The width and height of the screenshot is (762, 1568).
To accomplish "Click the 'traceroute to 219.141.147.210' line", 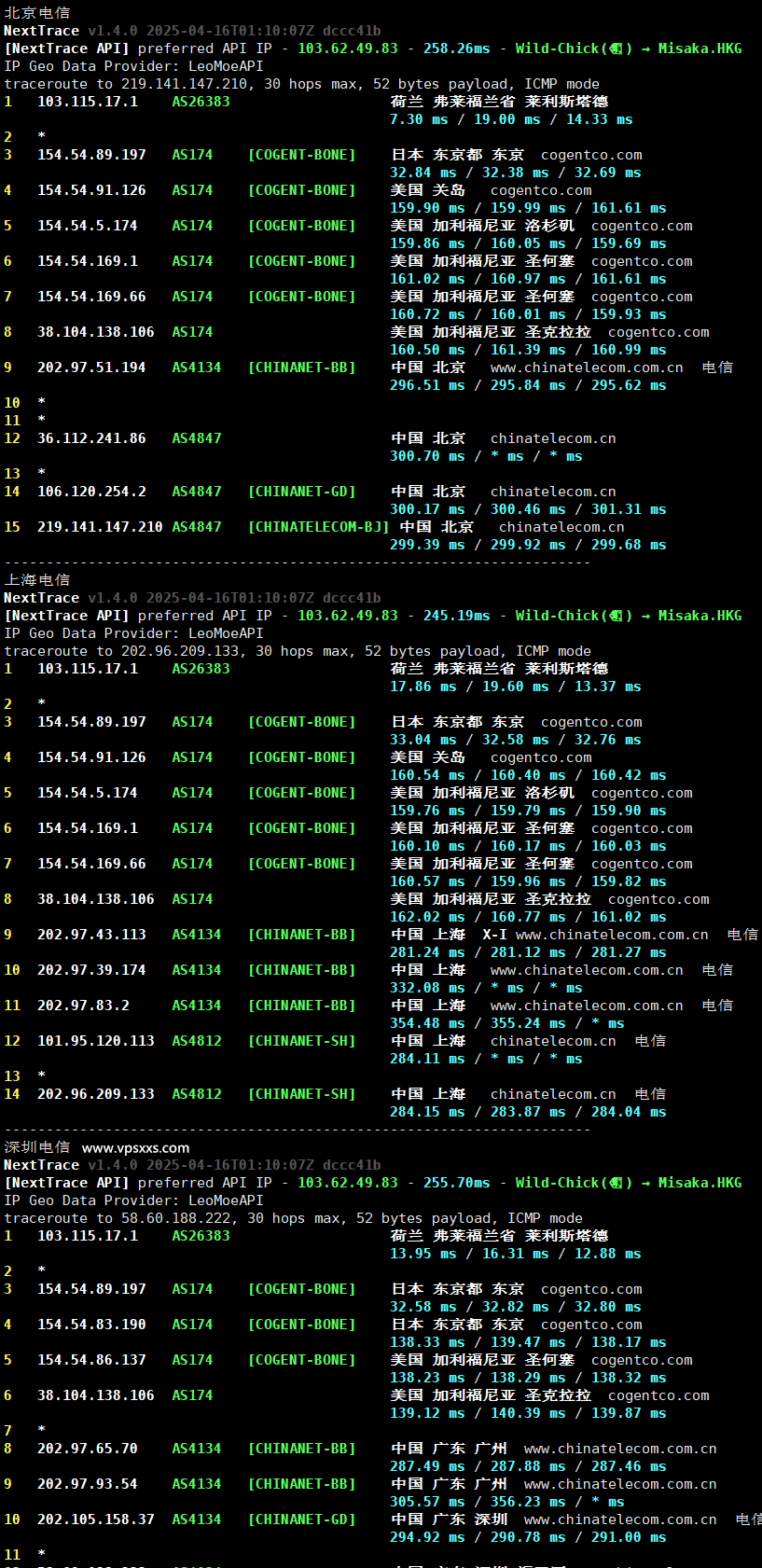I will click(302, 84).
